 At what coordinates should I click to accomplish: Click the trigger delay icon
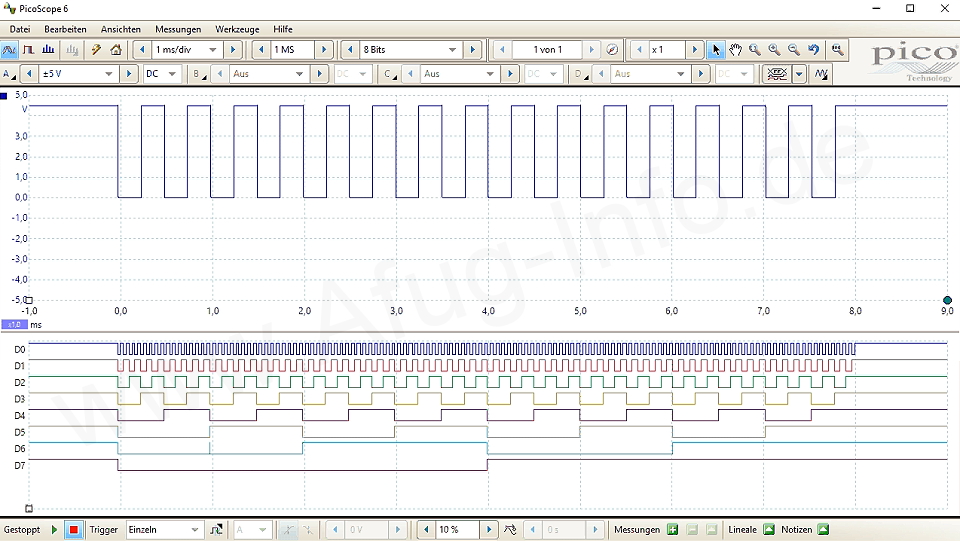click(510, 529)
